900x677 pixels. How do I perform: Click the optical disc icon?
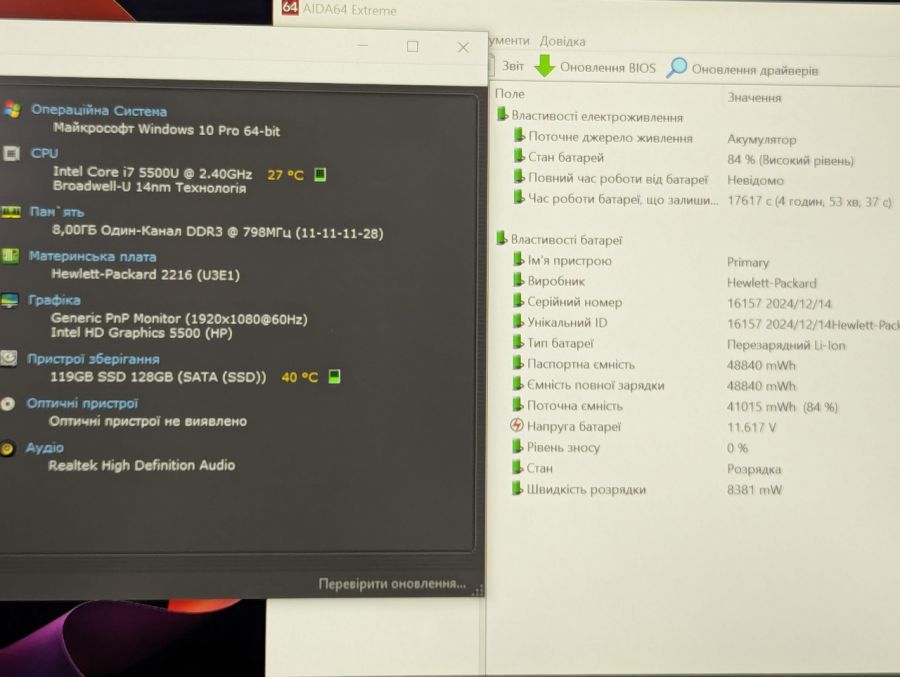click(x=7, y=404)
